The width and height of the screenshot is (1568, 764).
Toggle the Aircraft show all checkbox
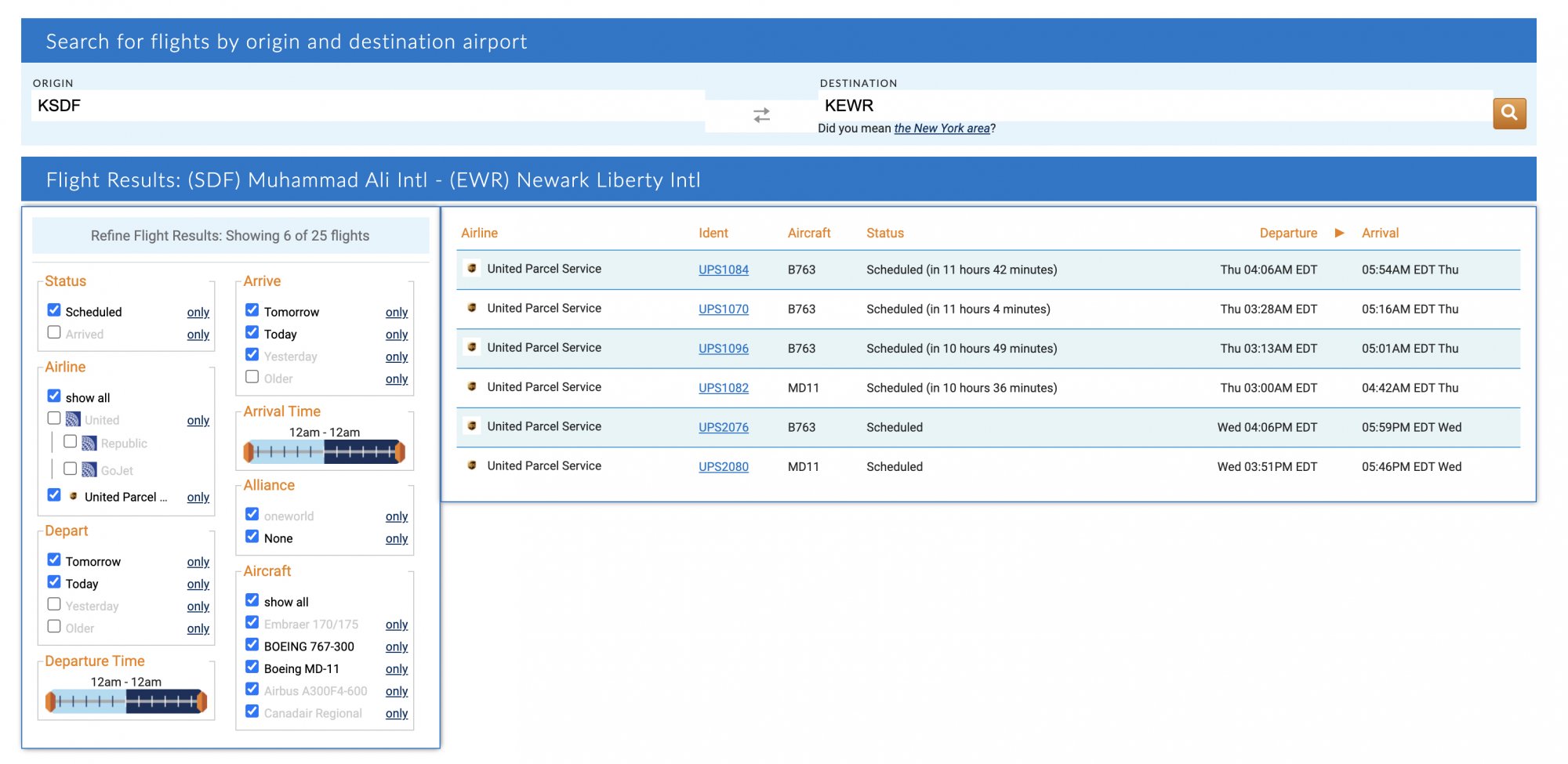252,600
